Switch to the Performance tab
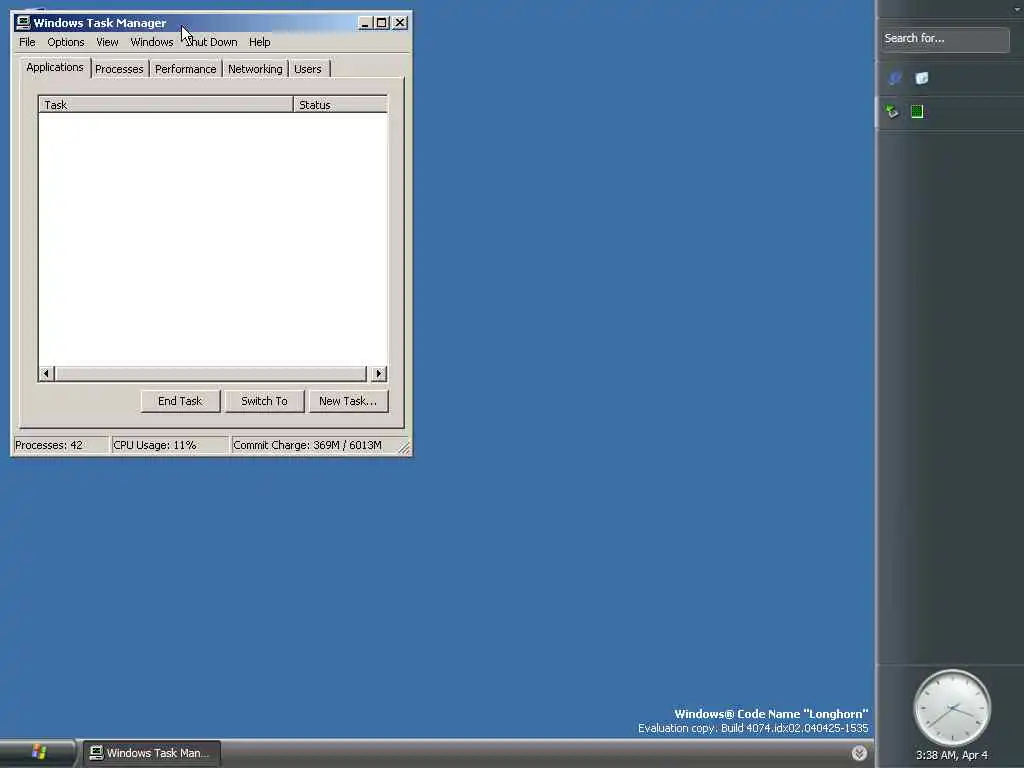This screenshot has height=768, width=1024. tap(185, 69)
